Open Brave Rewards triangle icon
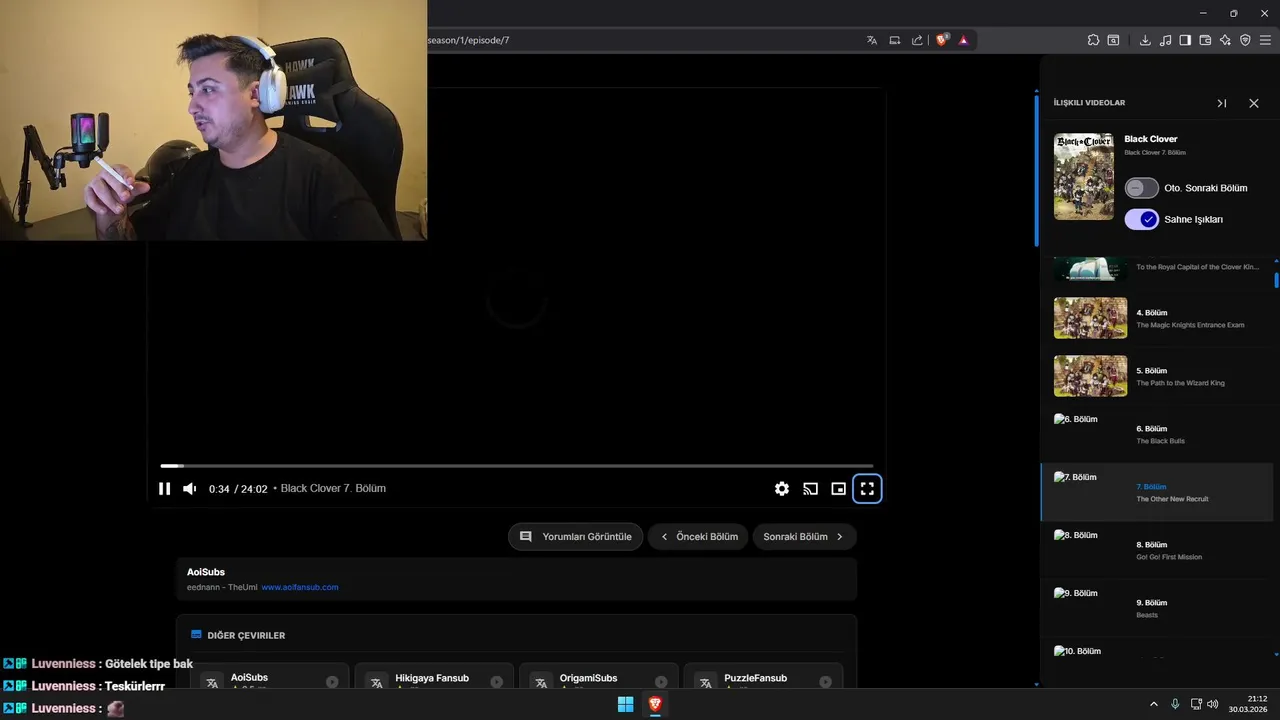This screenshot has width=1280, height=720. [963, 40]
